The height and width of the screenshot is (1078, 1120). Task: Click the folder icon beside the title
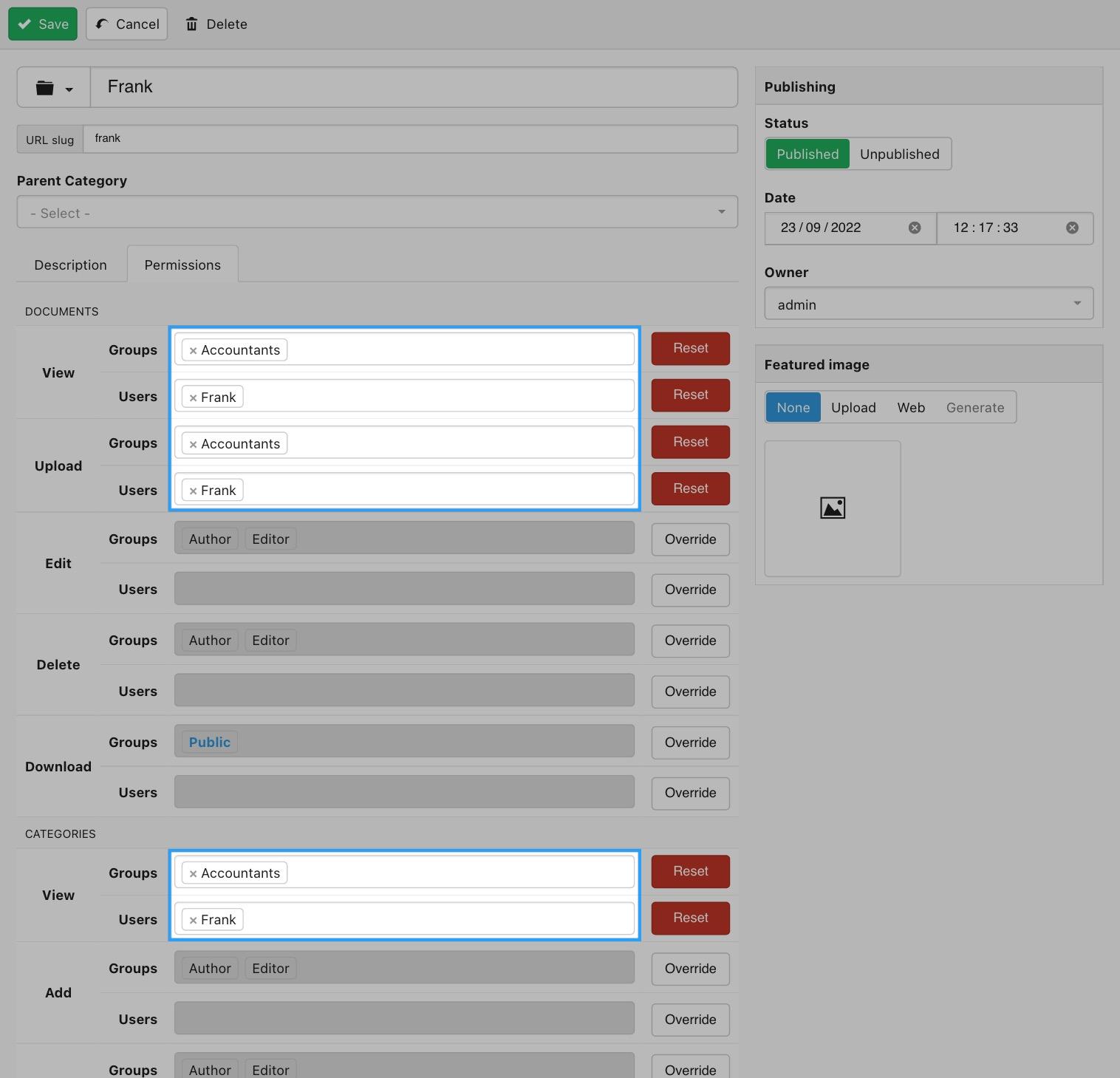point(45,88)
